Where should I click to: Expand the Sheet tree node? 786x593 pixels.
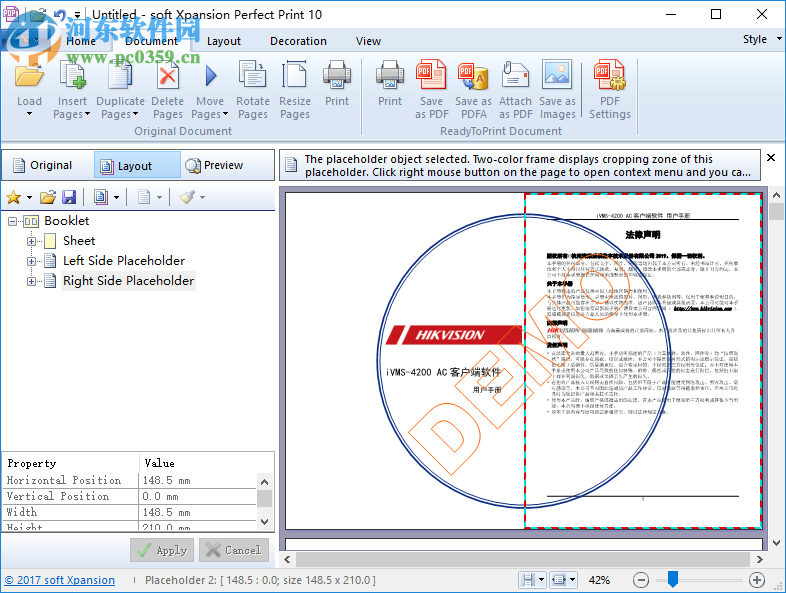point(31,241)
